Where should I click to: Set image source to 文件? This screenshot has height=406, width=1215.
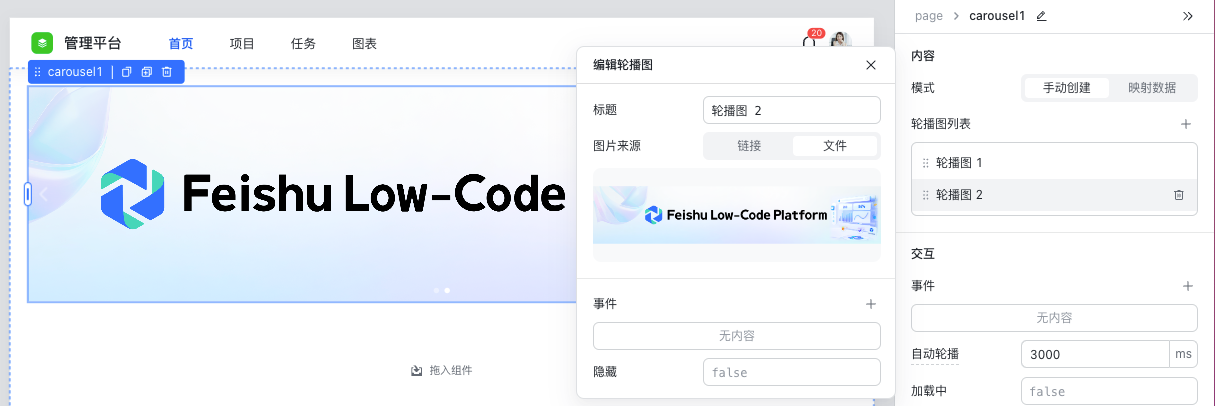[x=835, y=146]
